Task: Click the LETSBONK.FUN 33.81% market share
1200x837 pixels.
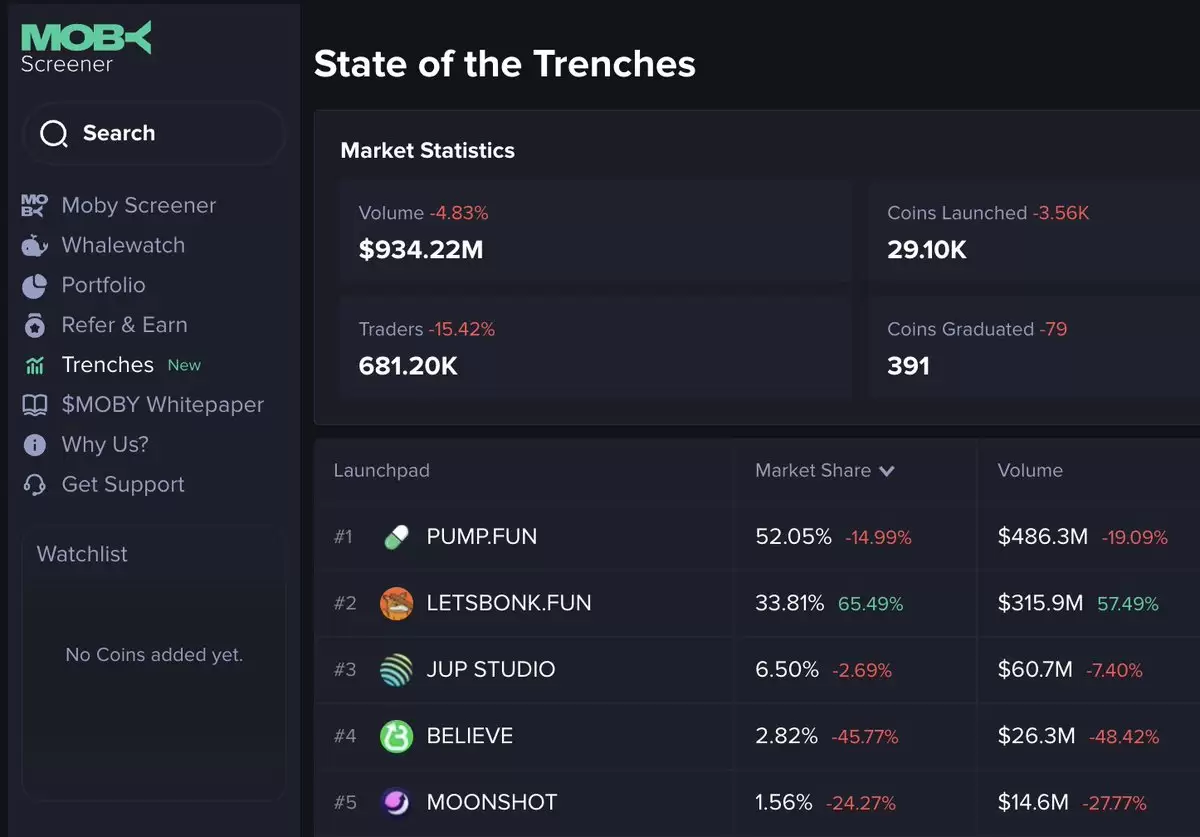Action: (x=790, y=603)
